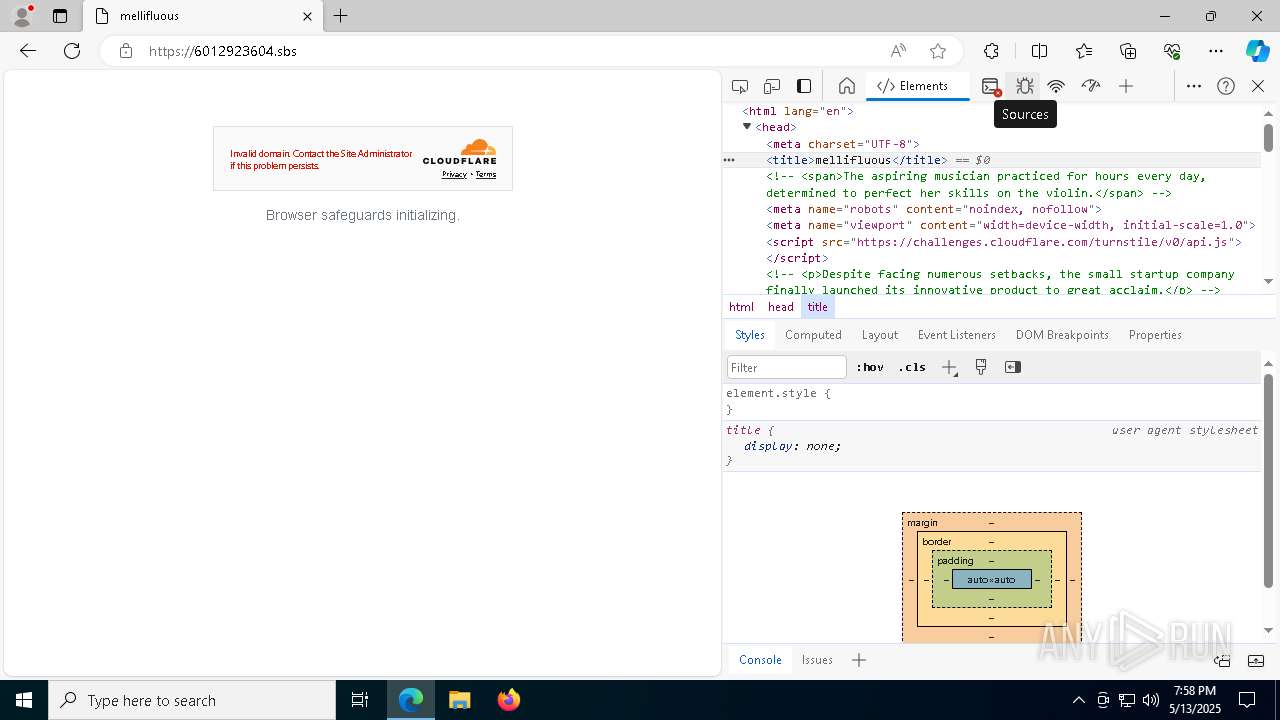Click the ellipsis beside the title node
1280x720 pixels.
[729, 160]
